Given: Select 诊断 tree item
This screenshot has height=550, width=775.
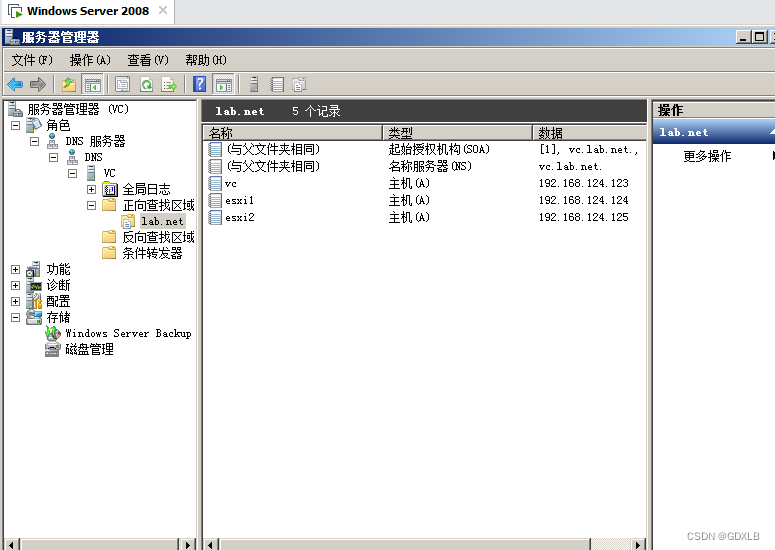Looking at the screenshot, I should tap(58, 285).
